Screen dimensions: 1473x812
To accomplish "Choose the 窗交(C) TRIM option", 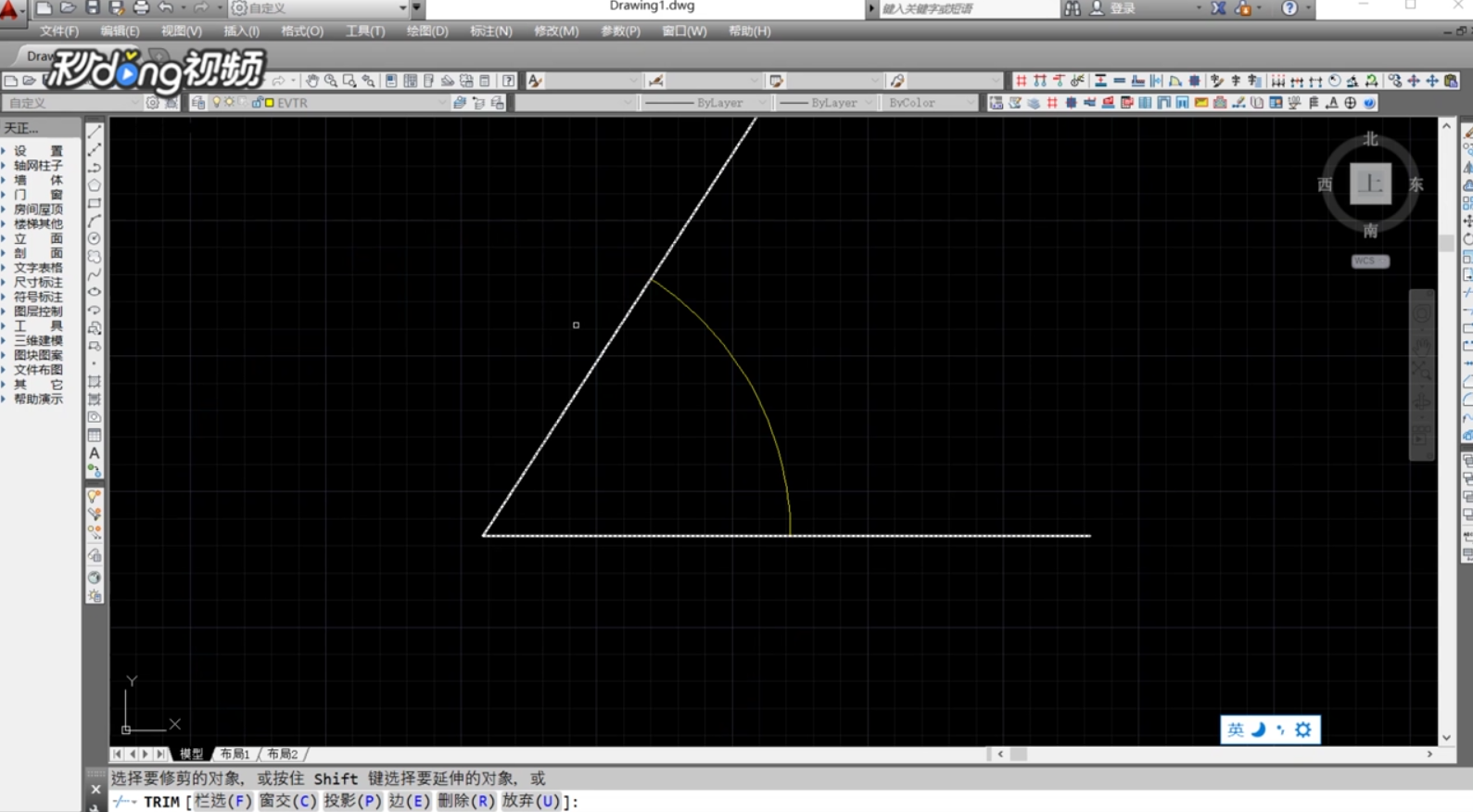I will (287, 802).
